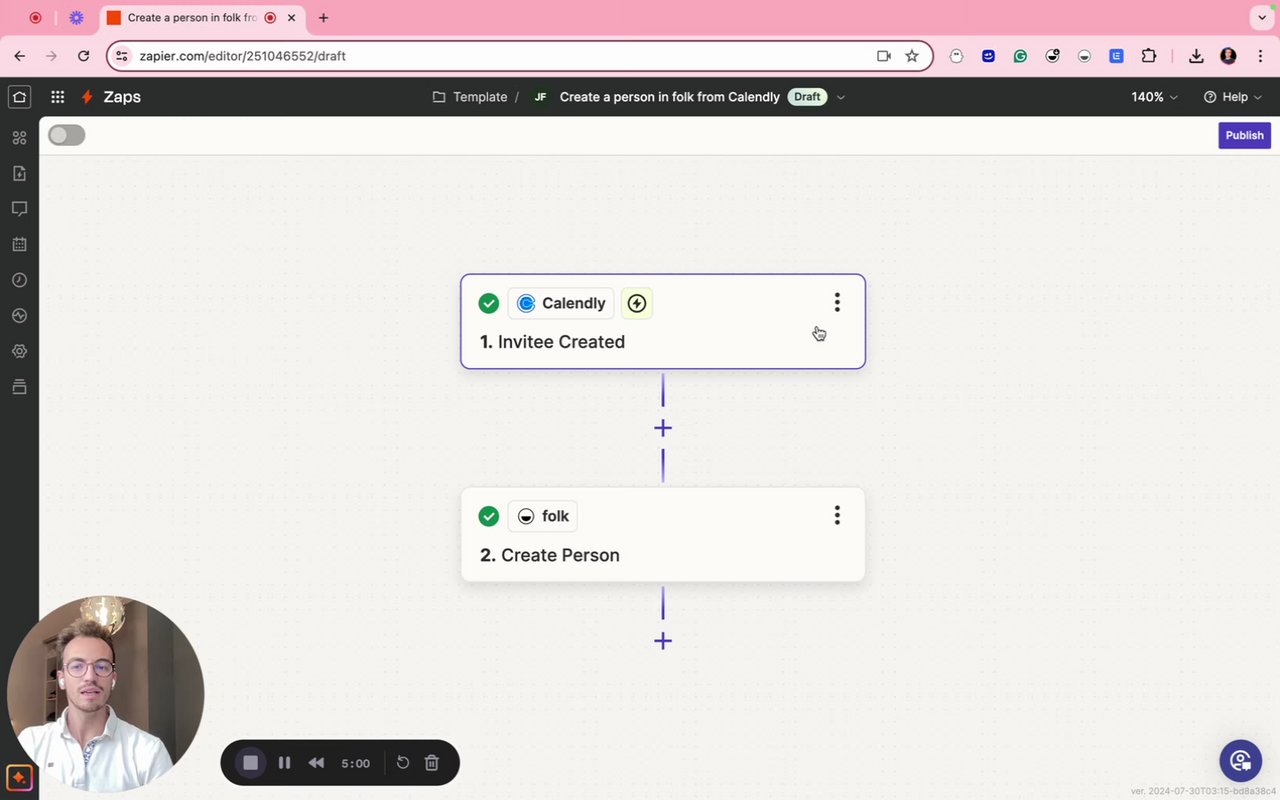Image resolution: width=1280 pixels, height=800 pixels.
Task: Publish the Zap
Action: pyautogui.click(x=1244, y=135)
